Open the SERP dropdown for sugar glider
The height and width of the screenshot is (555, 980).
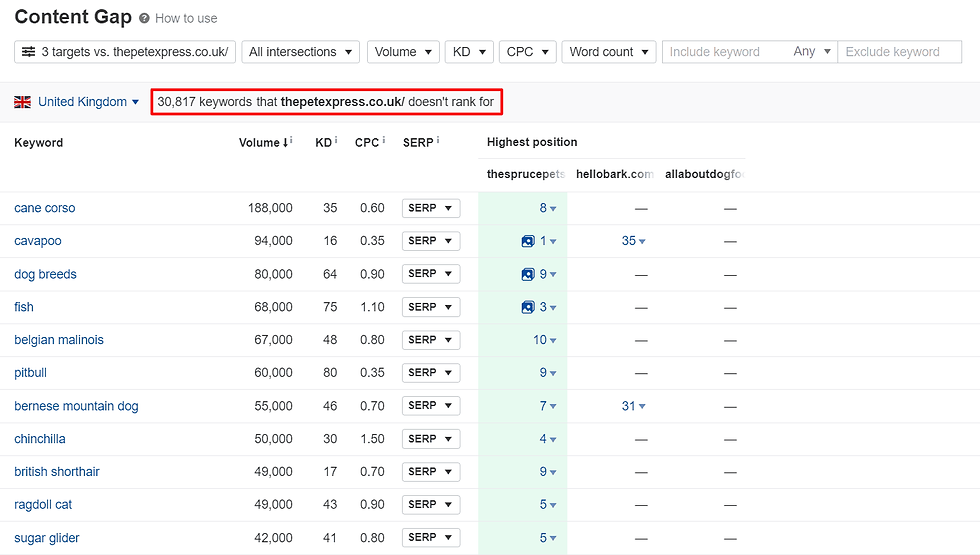point(431,538)
